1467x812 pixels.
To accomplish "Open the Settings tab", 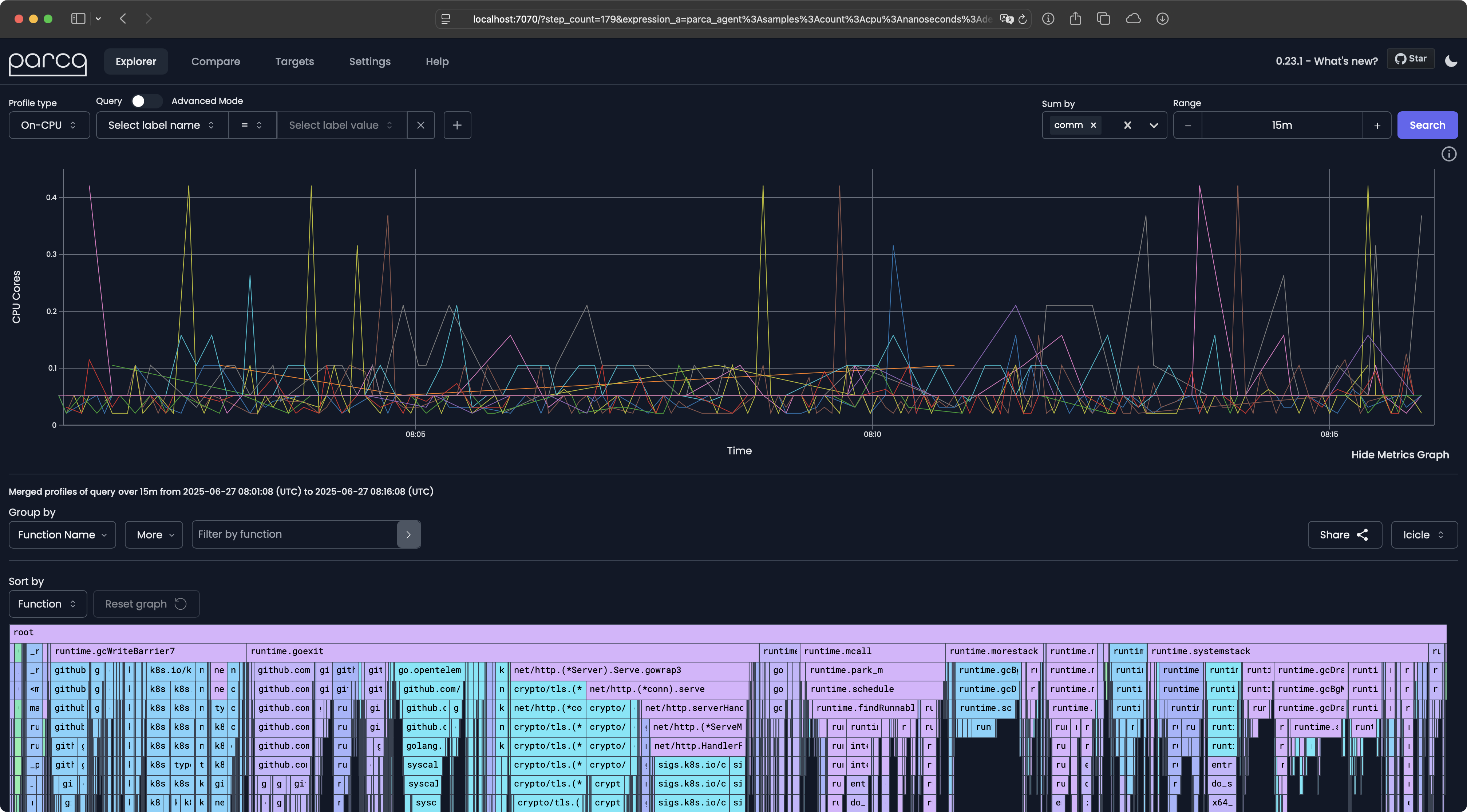I will 369,61.
